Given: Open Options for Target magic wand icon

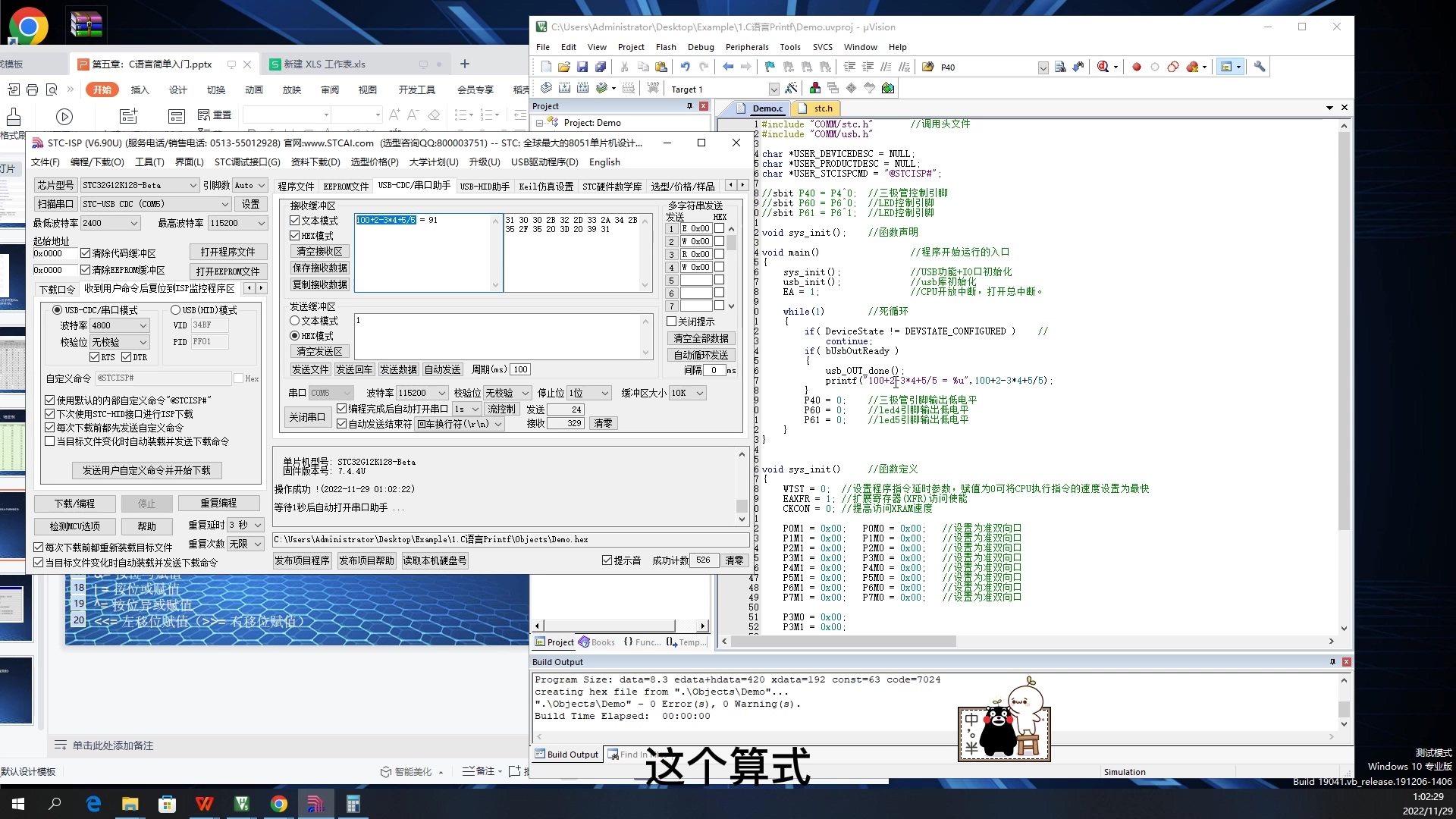Looking at the screenshot, I should pos(792,88).
